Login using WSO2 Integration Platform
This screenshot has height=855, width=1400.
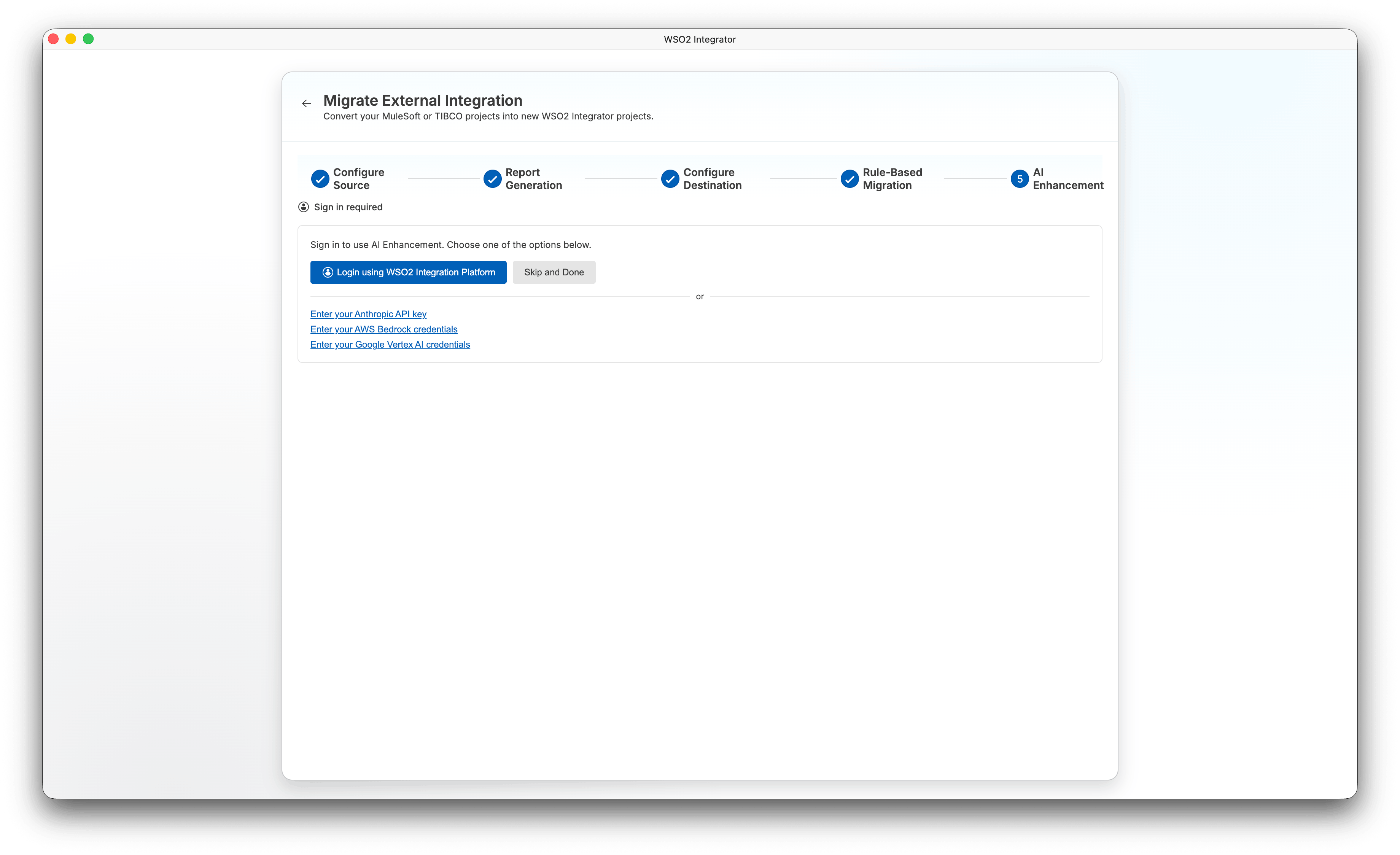pos(408,272)
